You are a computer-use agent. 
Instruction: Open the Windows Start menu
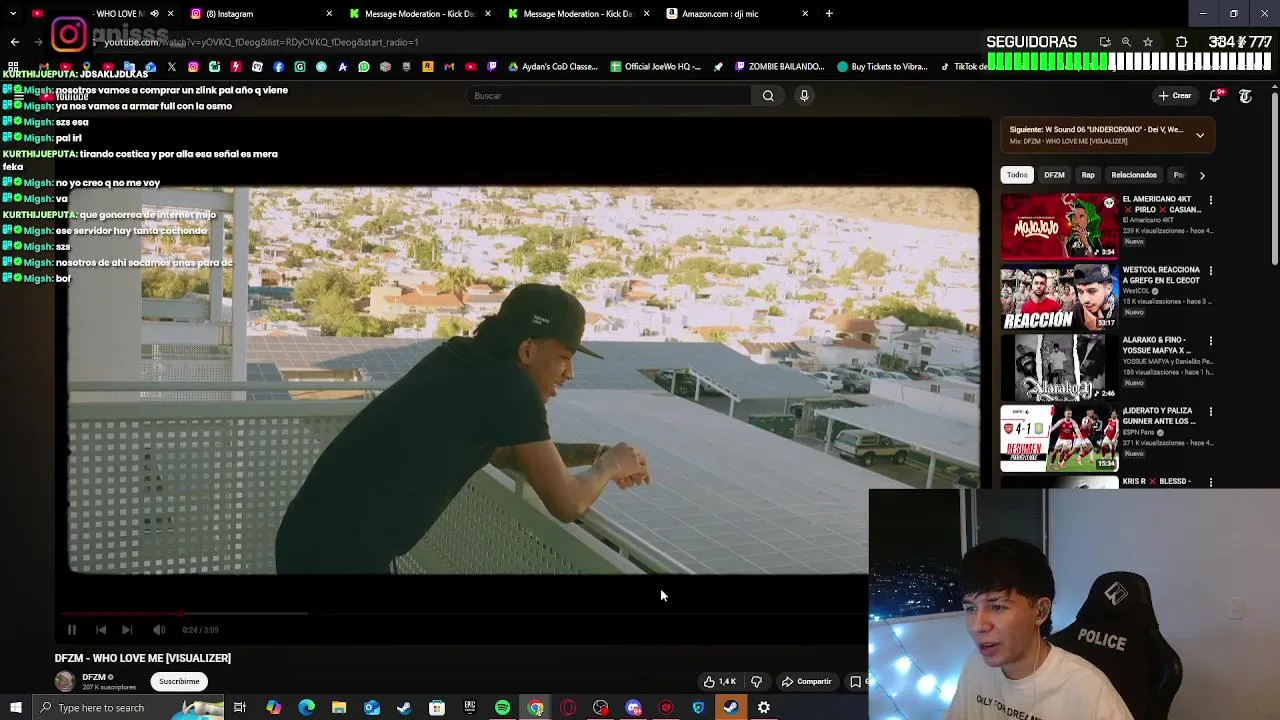pos(16,708)
